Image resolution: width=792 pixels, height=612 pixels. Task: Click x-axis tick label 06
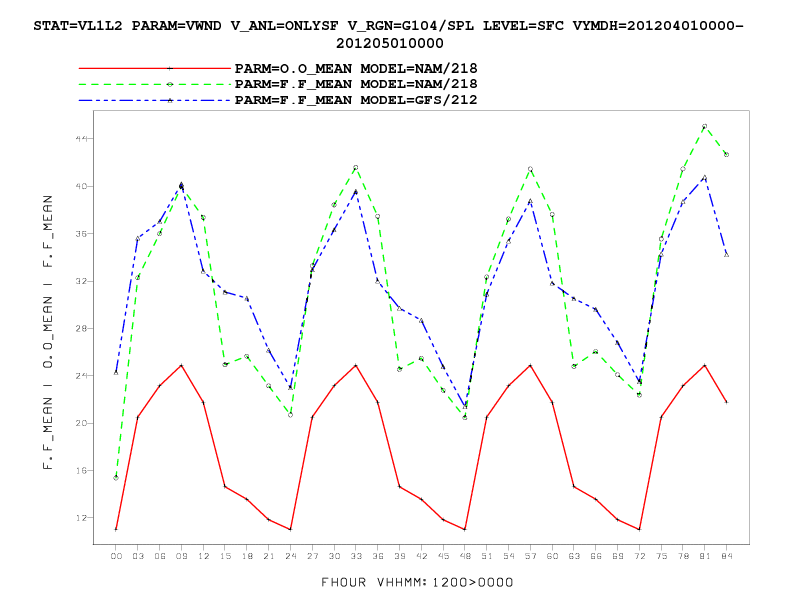coord(160,556)
